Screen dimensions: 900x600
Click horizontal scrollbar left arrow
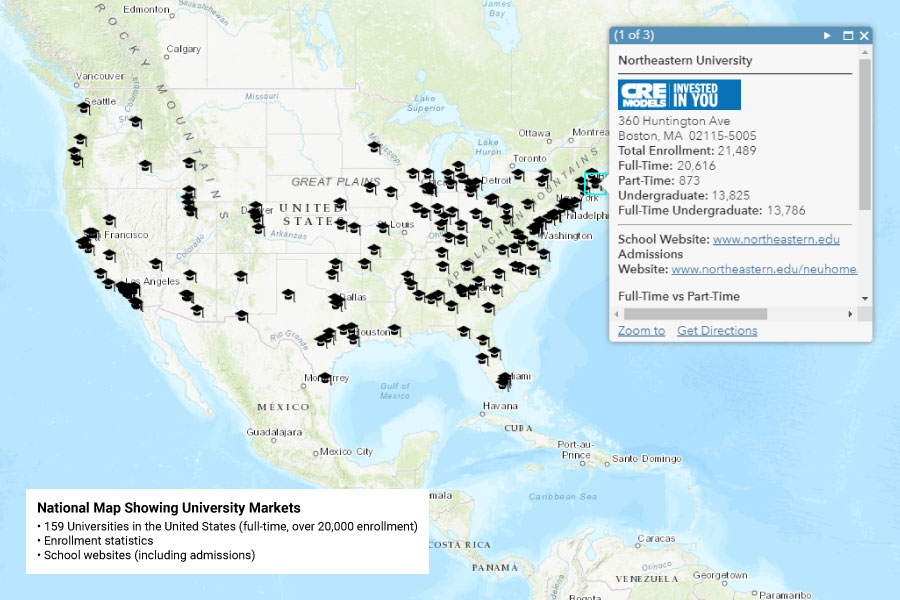[617, 314]
